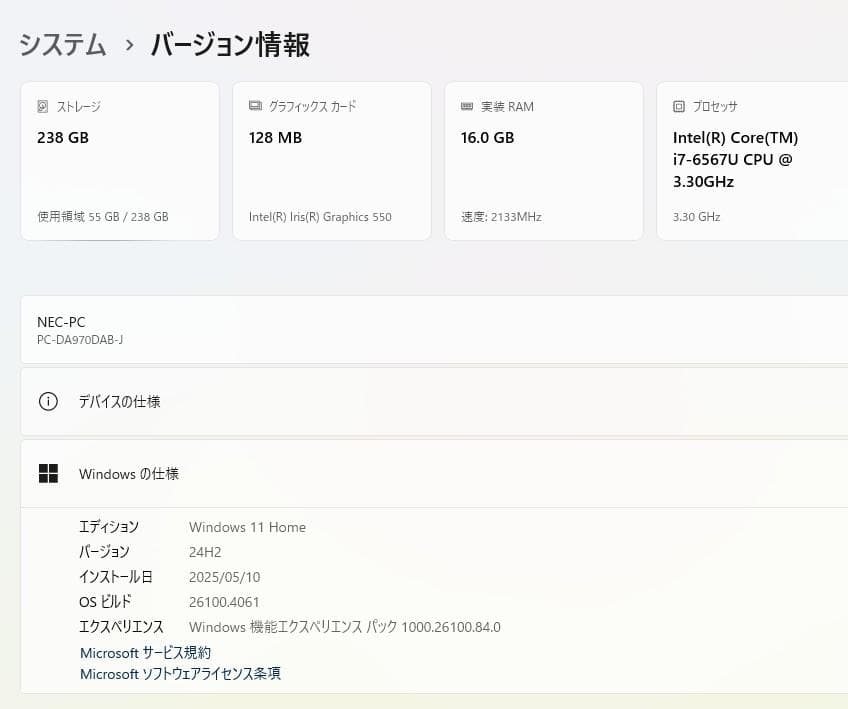Click the memory icon on the 実装 RAM card
Screen dimensions: 848x709
pyautogui.click(x=465, y=106)
